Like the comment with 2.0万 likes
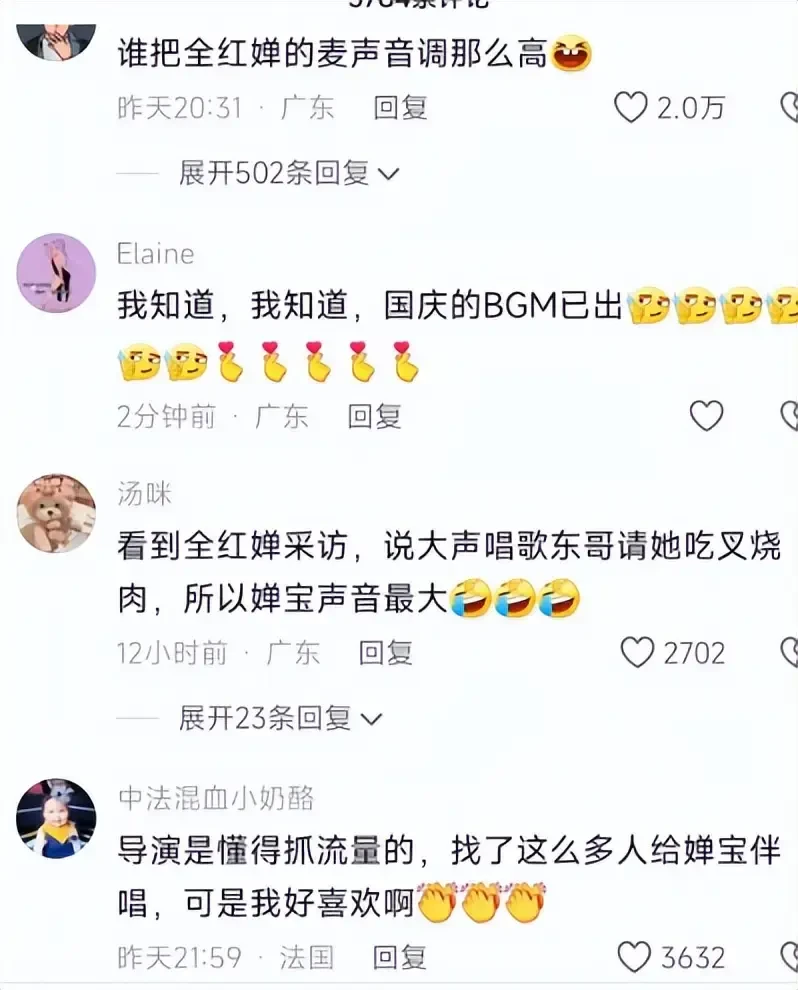The height and width of the screenshot is (990, 798). click(x=631, y=108)
